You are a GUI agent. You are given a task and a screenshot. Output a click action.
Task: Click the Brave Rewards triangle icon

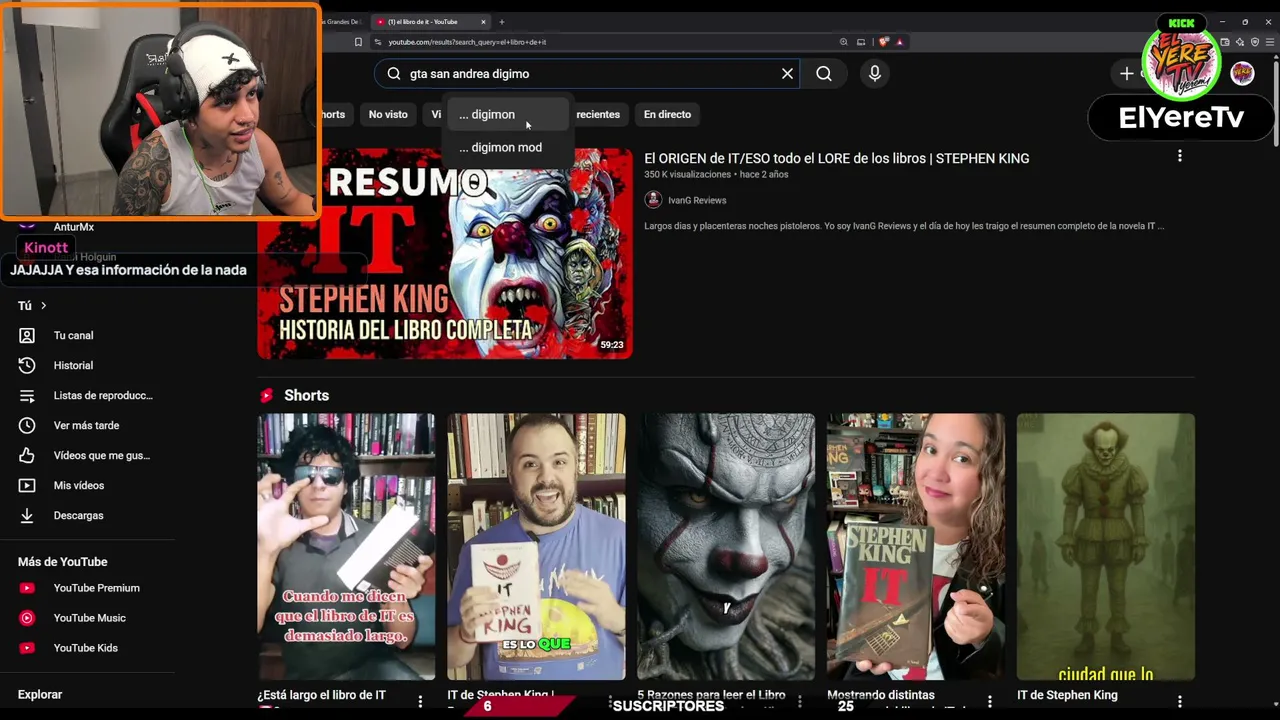click(x=899, y=42)
